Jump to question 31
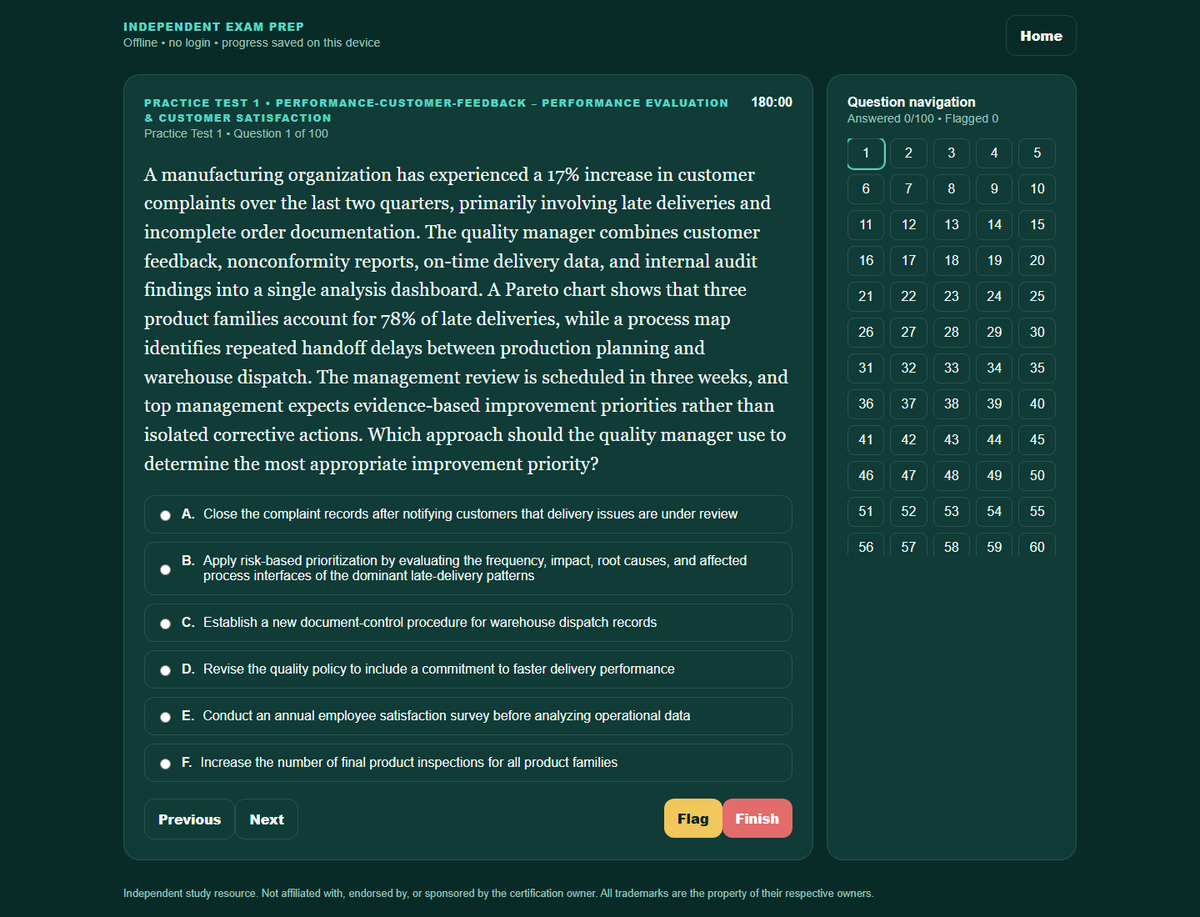The height and width of the screenshot is (917, 1200). click(x=866, y=369)
